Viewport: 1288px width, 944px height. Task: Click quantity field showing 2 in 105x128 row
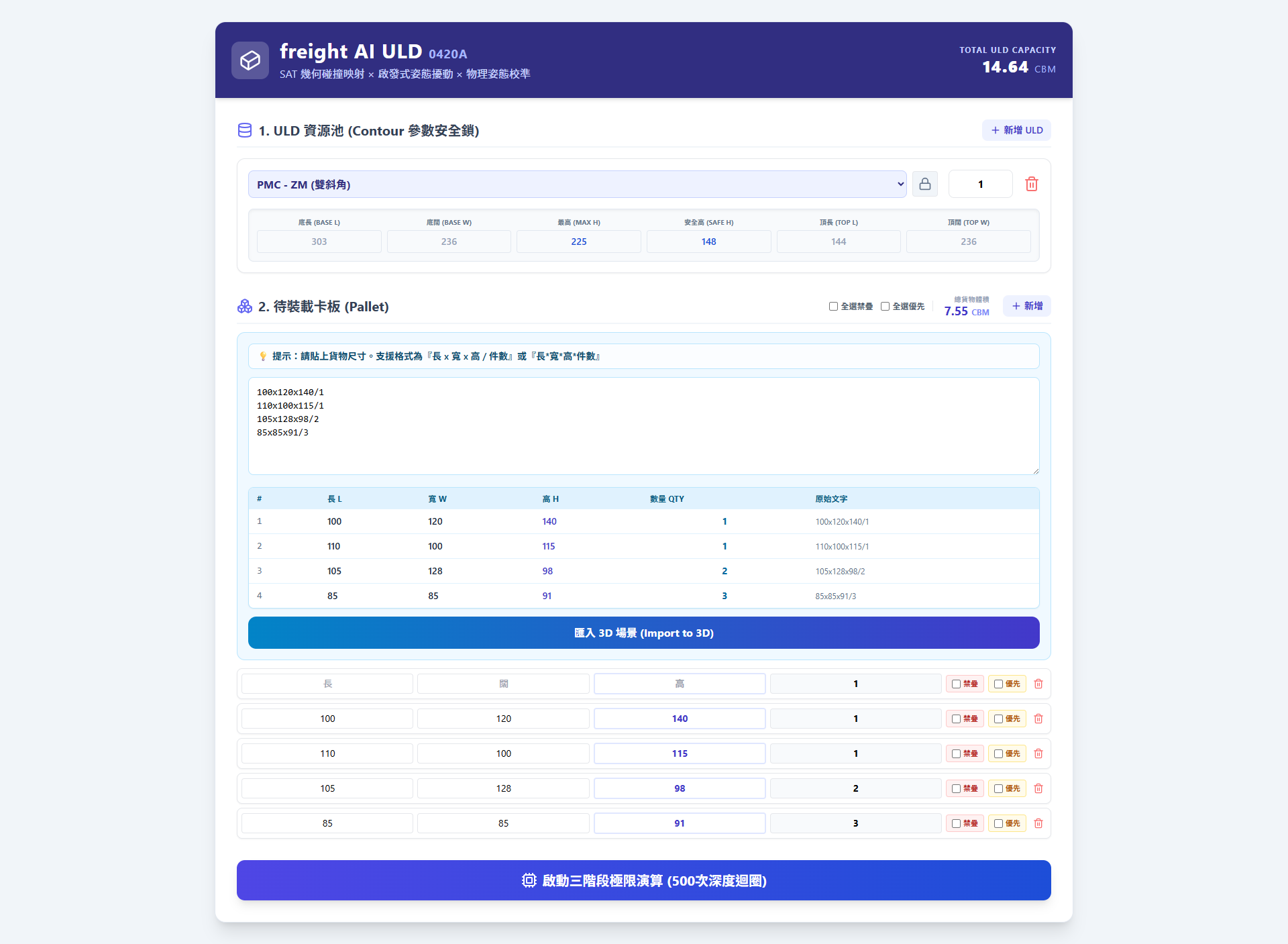(x=856, y=788)
